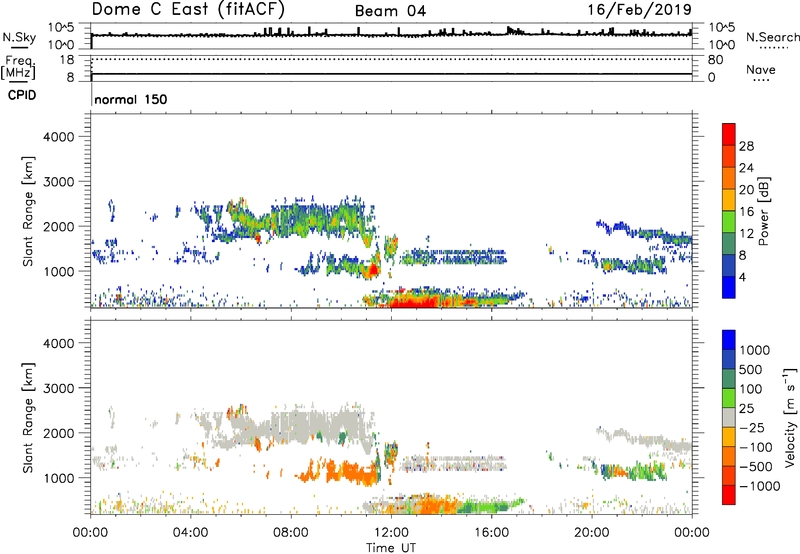Screen dimensions: 800x554
Task: Click the '80' Nave axis tick
Action: 715,60
